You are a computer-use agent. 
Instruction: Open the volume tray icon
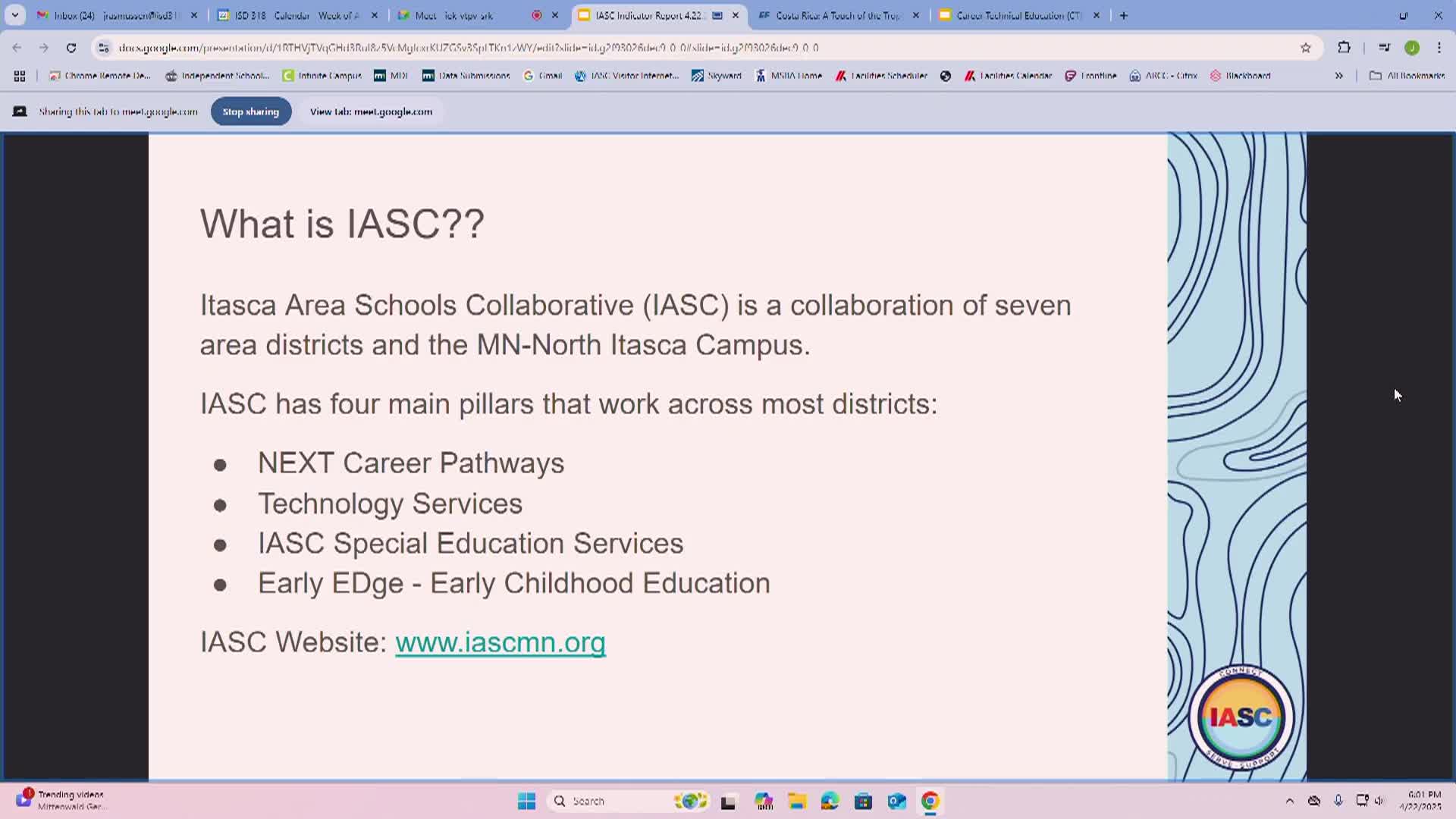(1379, 801)
